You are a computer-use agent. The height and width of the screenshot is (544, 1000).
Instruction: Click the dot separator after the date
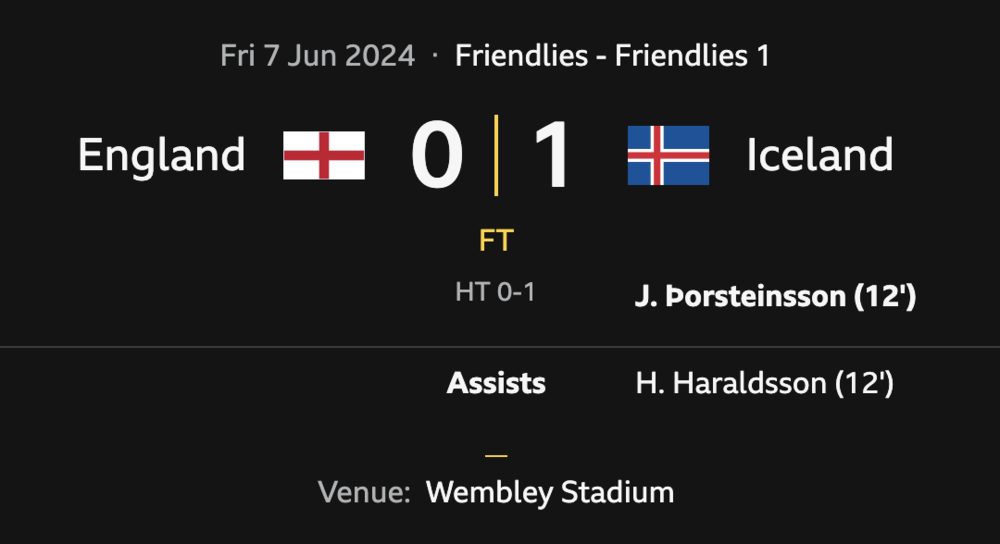coord(435,55)
